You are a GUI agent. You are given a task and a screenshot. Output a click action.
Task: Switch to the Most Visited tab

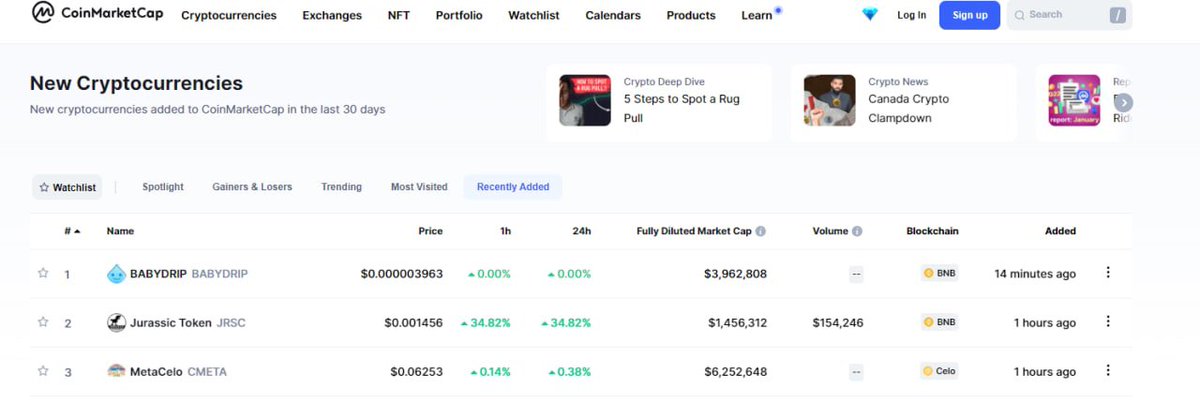419,187
